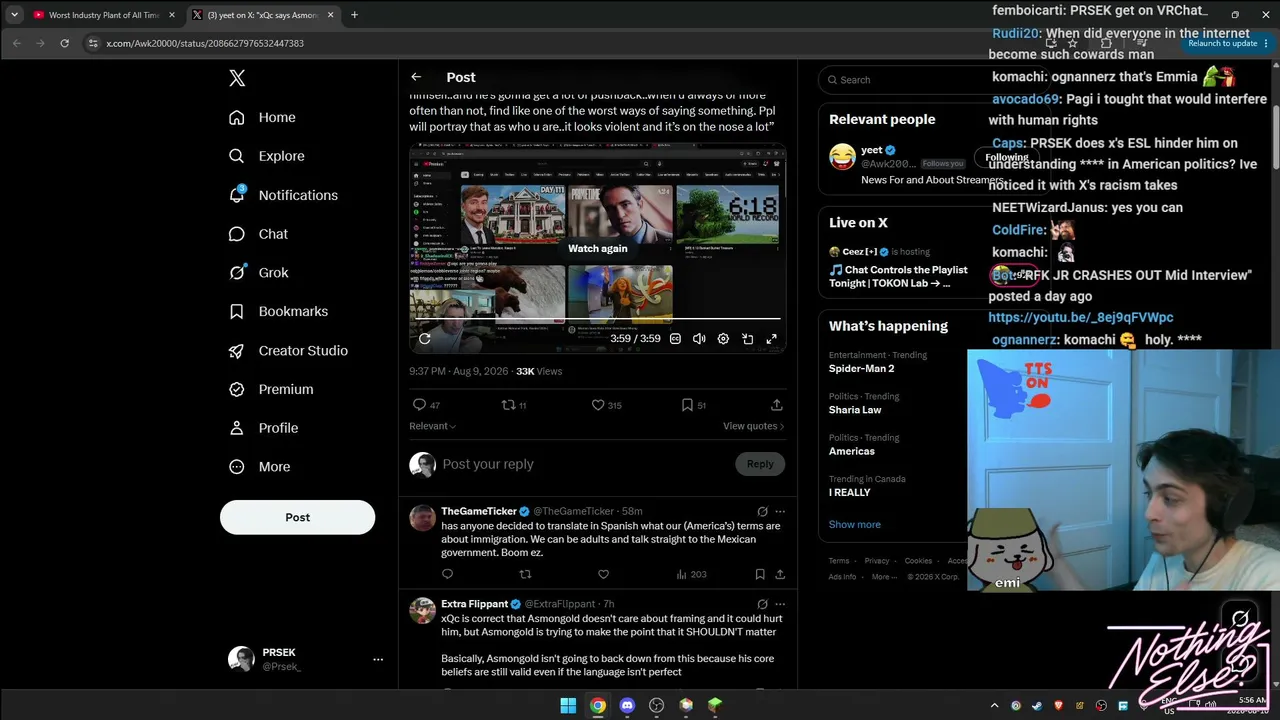Click the Chrome address bar URL
The image size is (1280, 720).
pyautogui.click(x=205, y=43)
